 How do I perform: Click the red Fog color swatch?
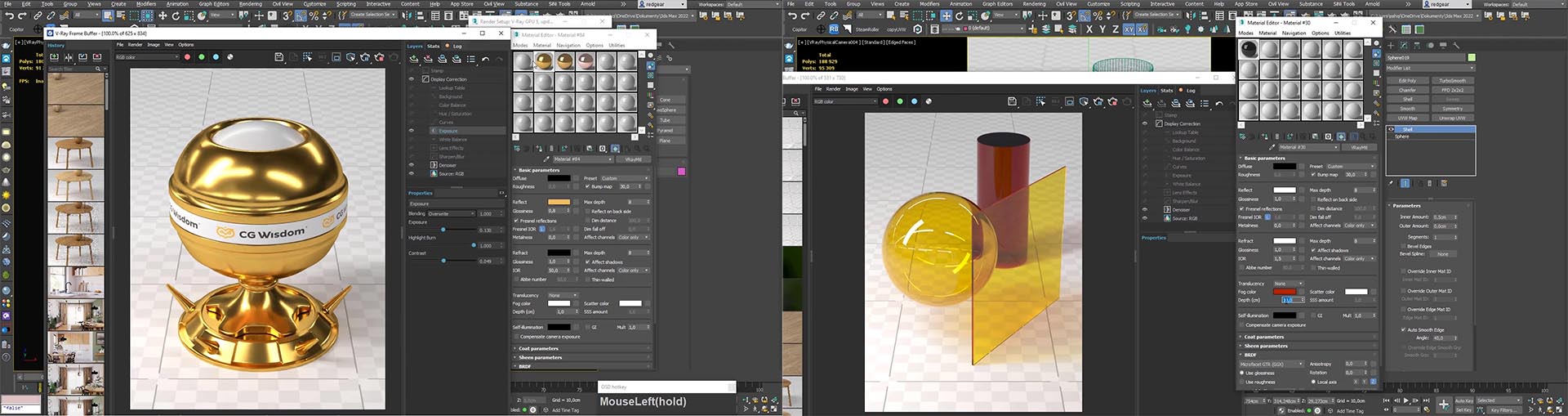pos(1284,292)
